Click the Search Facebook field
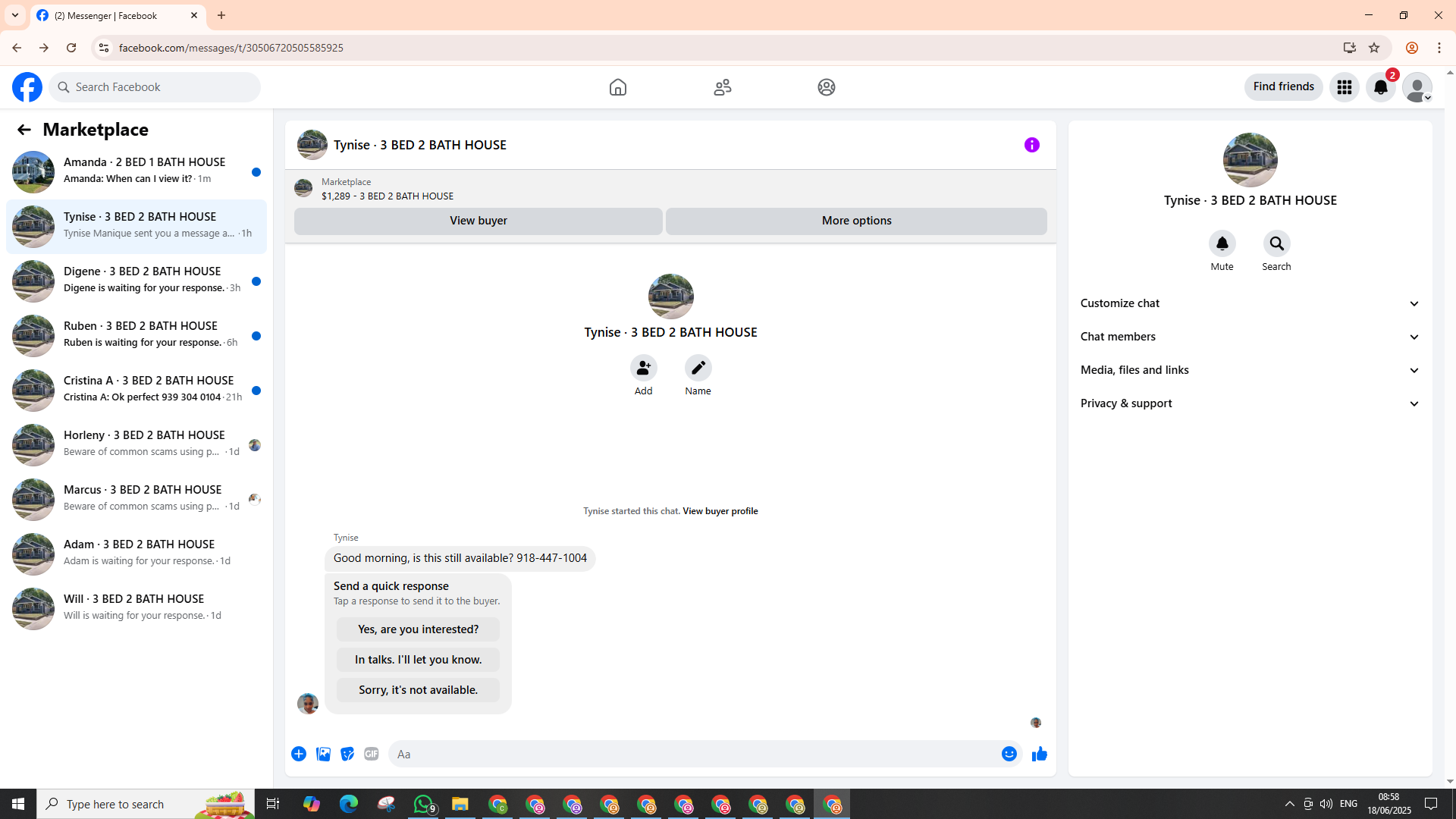 coord(155,87)
